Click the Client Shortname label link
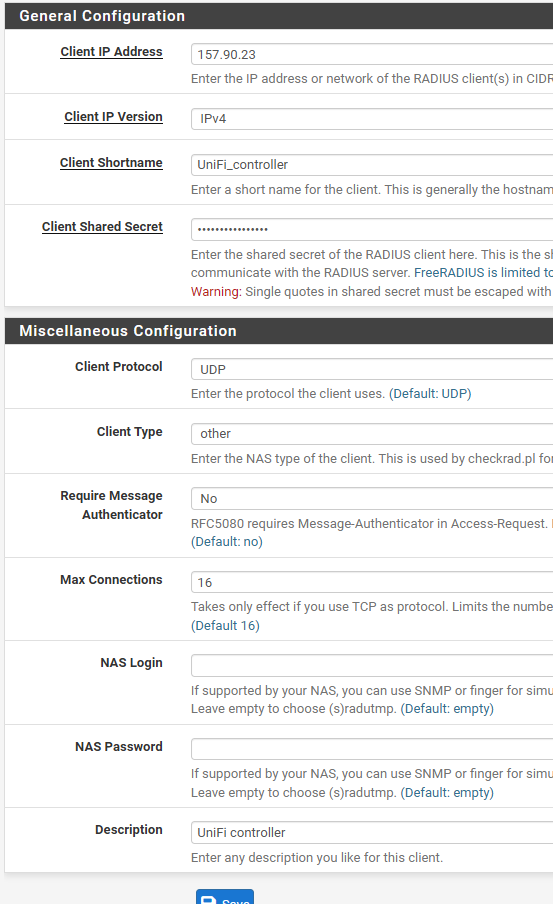This screenshot has height=904, width=553. [x=111, y=163]
